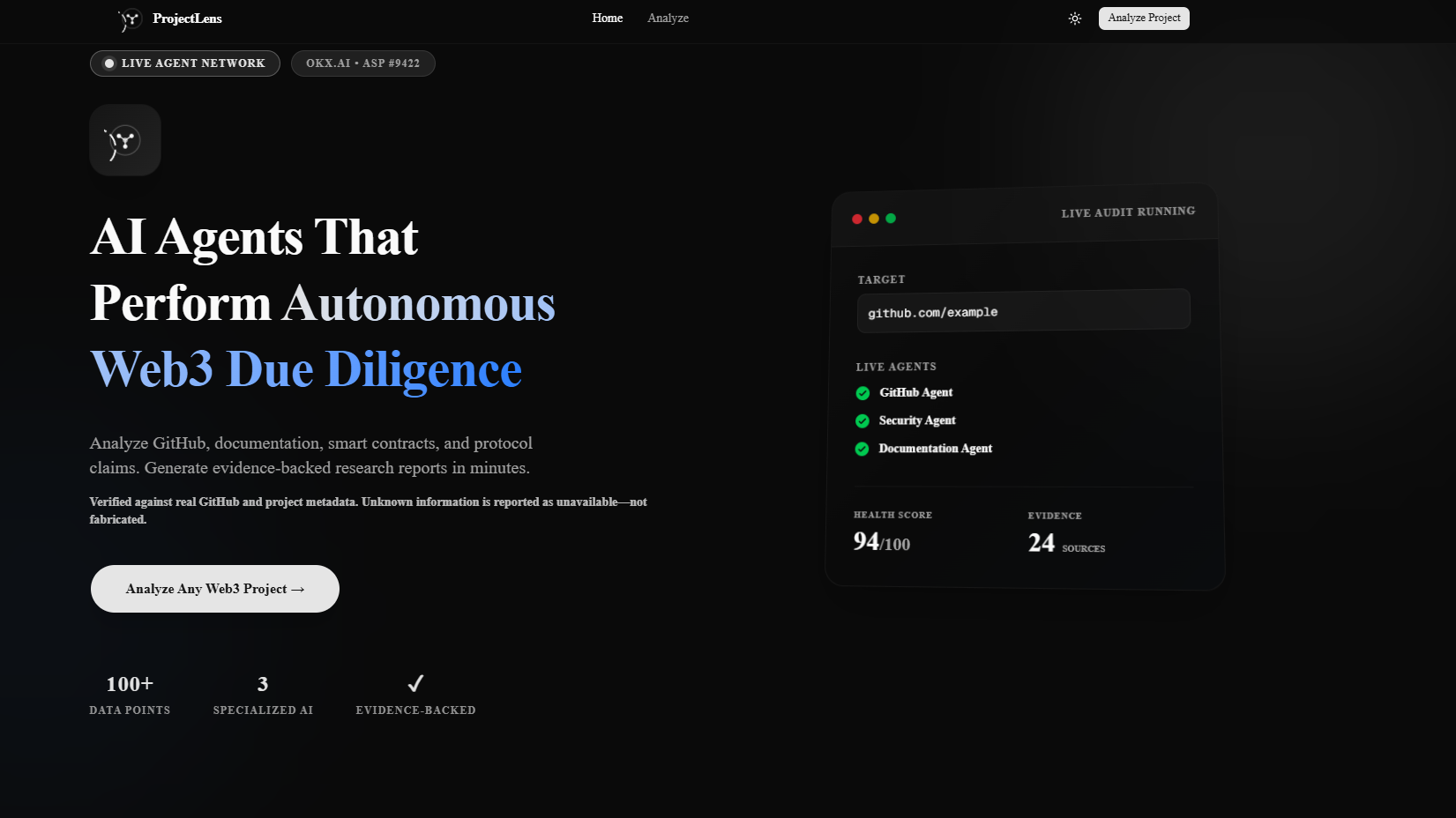This screenshot has width=1456, height=818.
Task: Click the Evidence-Backed checkmark icon
Action: click(416, 683)
